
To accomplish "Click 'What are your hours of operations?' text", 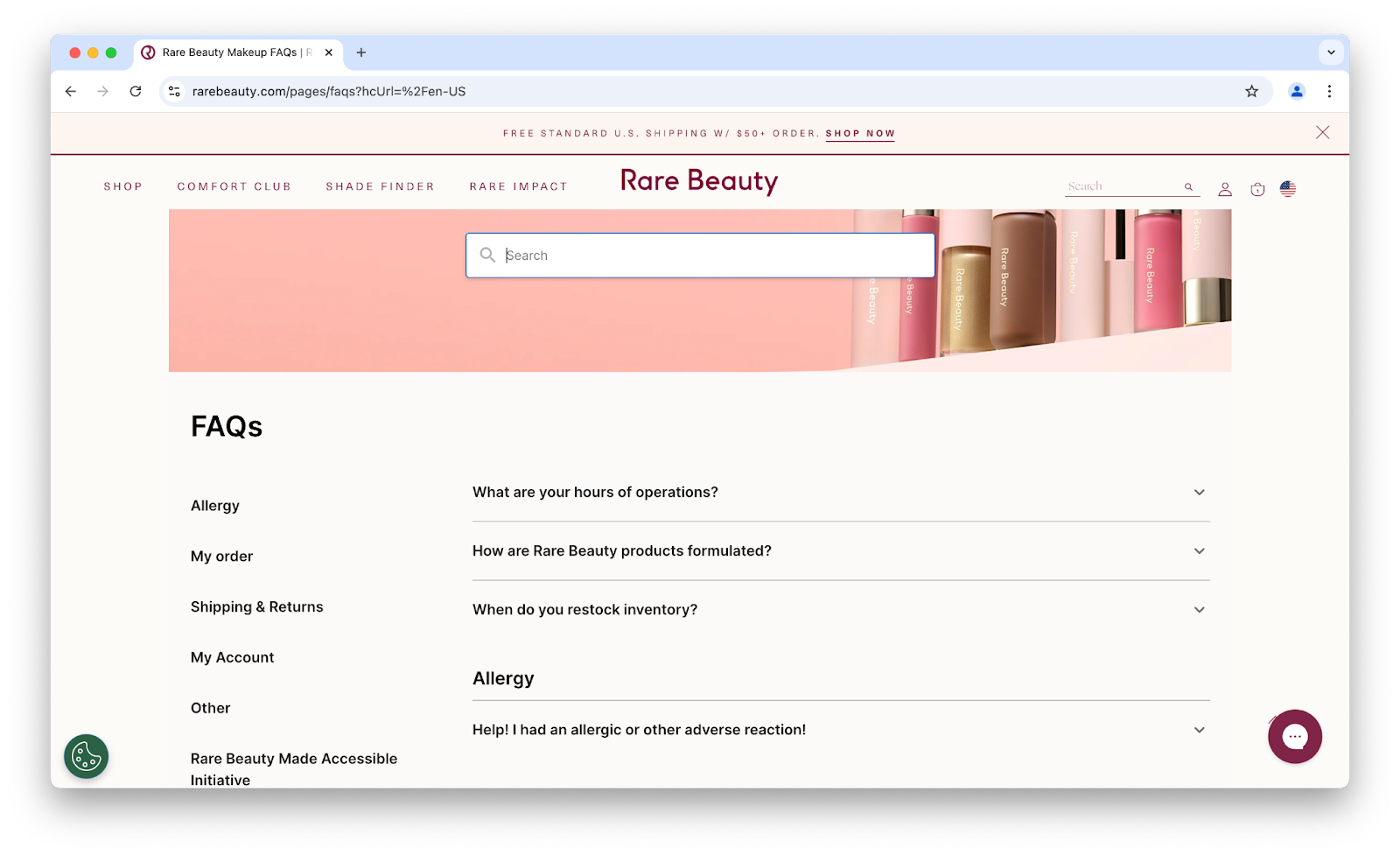I will [x=595, y=493].
